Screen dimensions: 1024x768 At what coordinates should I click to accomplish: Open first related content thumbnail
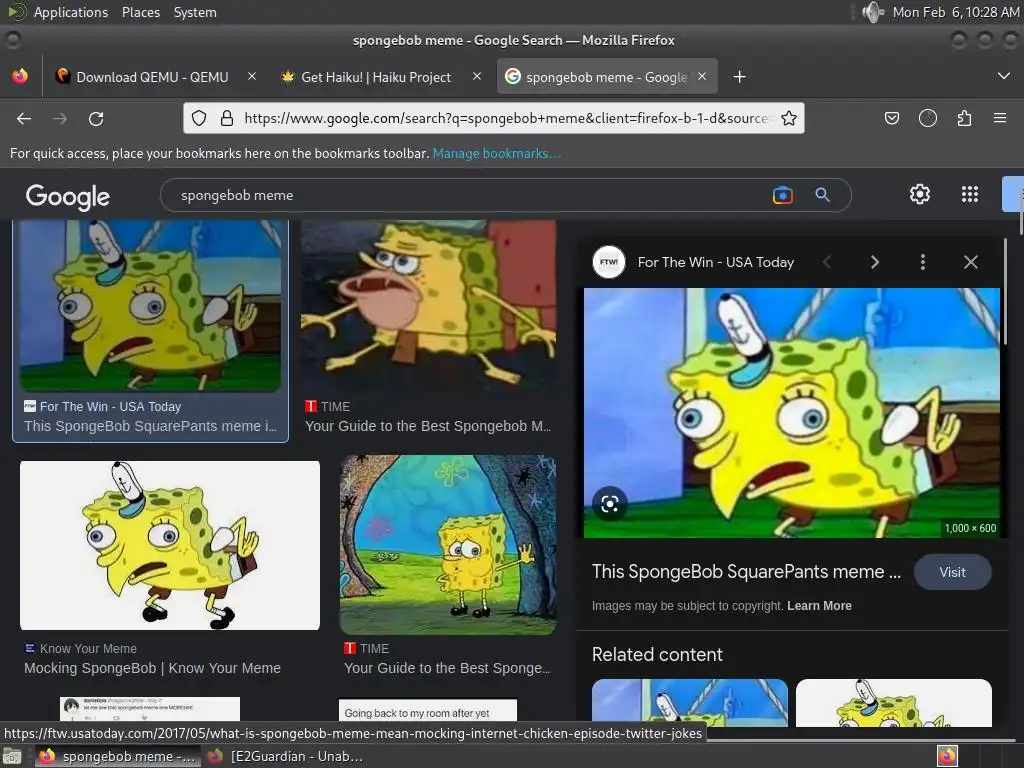(x=690, y=703)
